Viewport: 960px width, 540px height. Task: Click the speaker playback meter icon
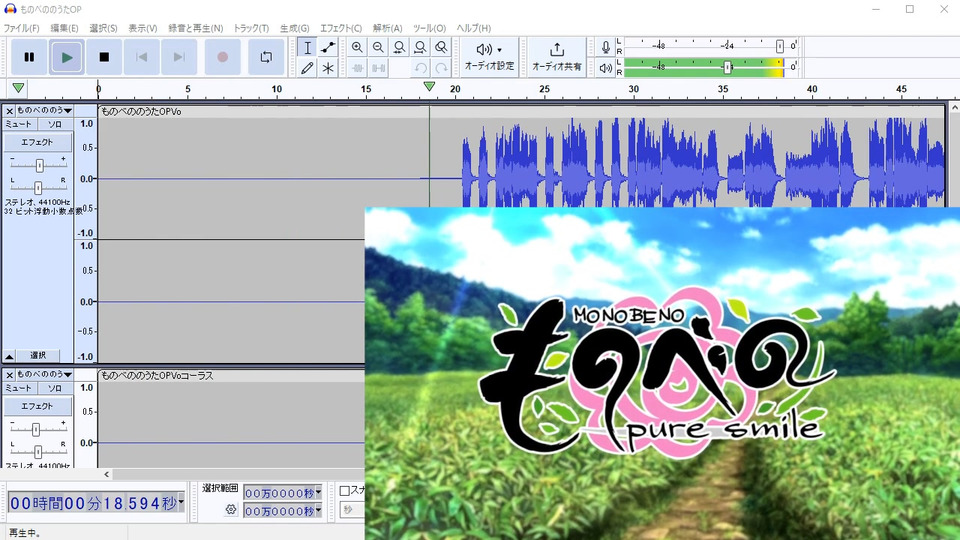point(605,68)
